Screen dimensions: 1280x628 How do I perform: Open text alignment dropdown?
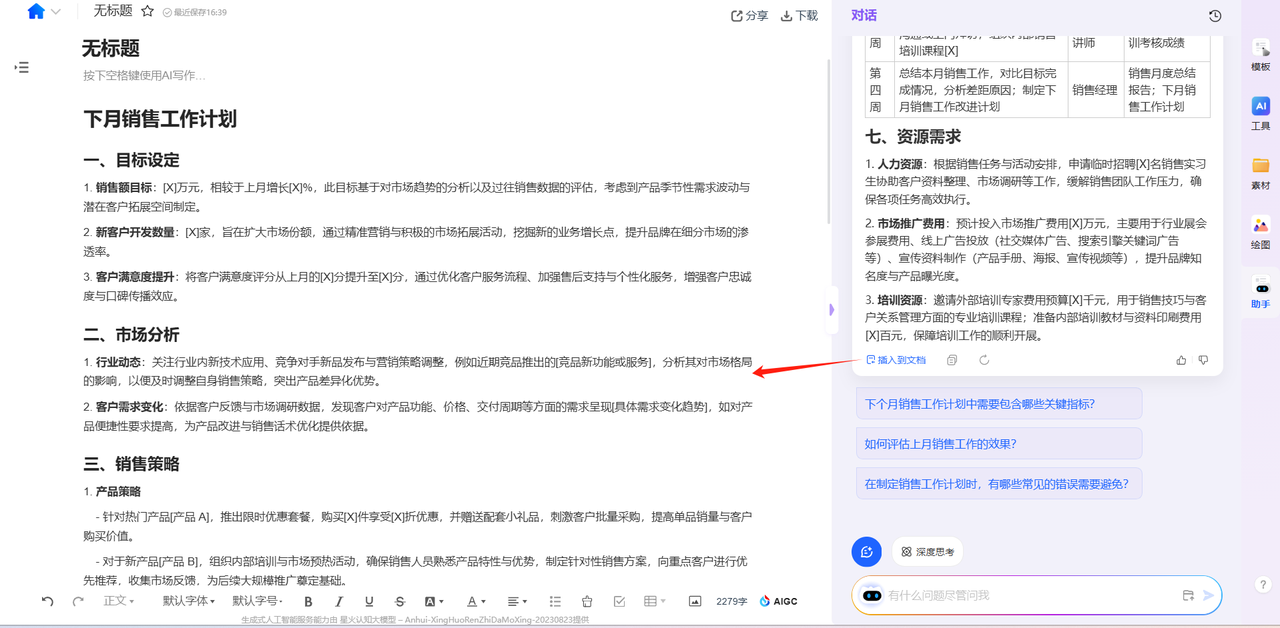517,601
